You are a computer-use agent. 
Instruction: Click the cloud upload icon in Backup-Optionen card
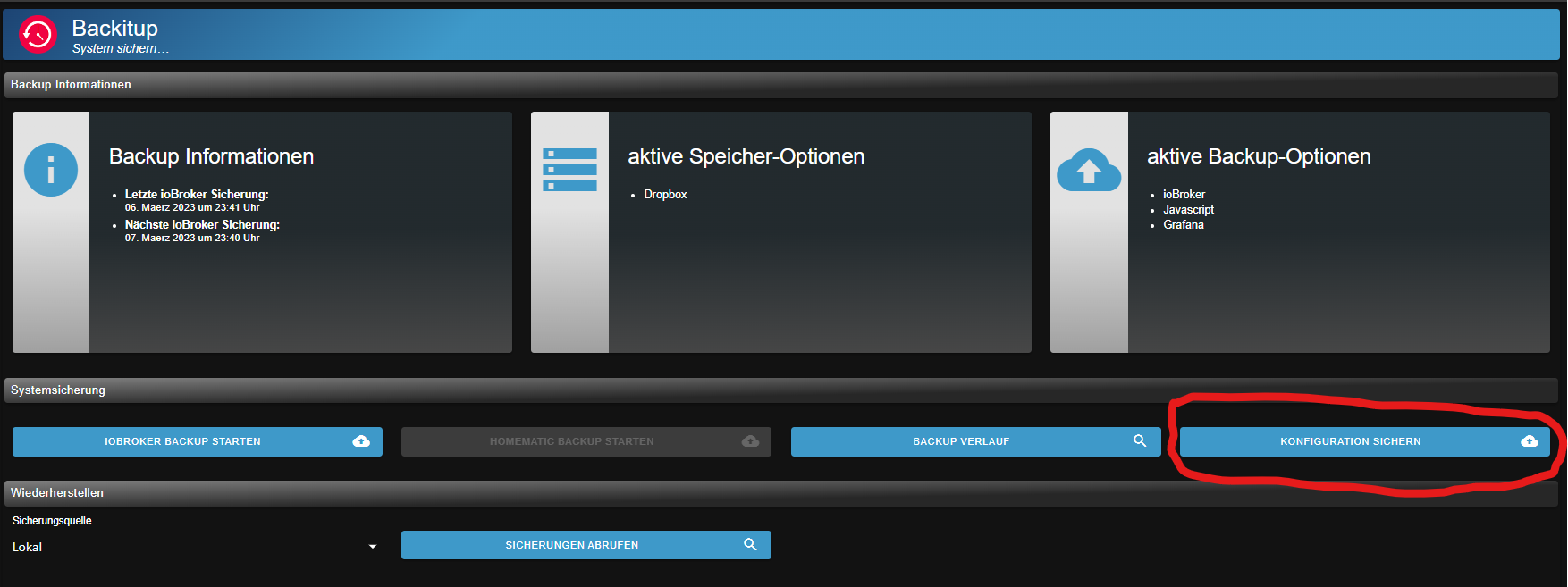(1089, 170)
